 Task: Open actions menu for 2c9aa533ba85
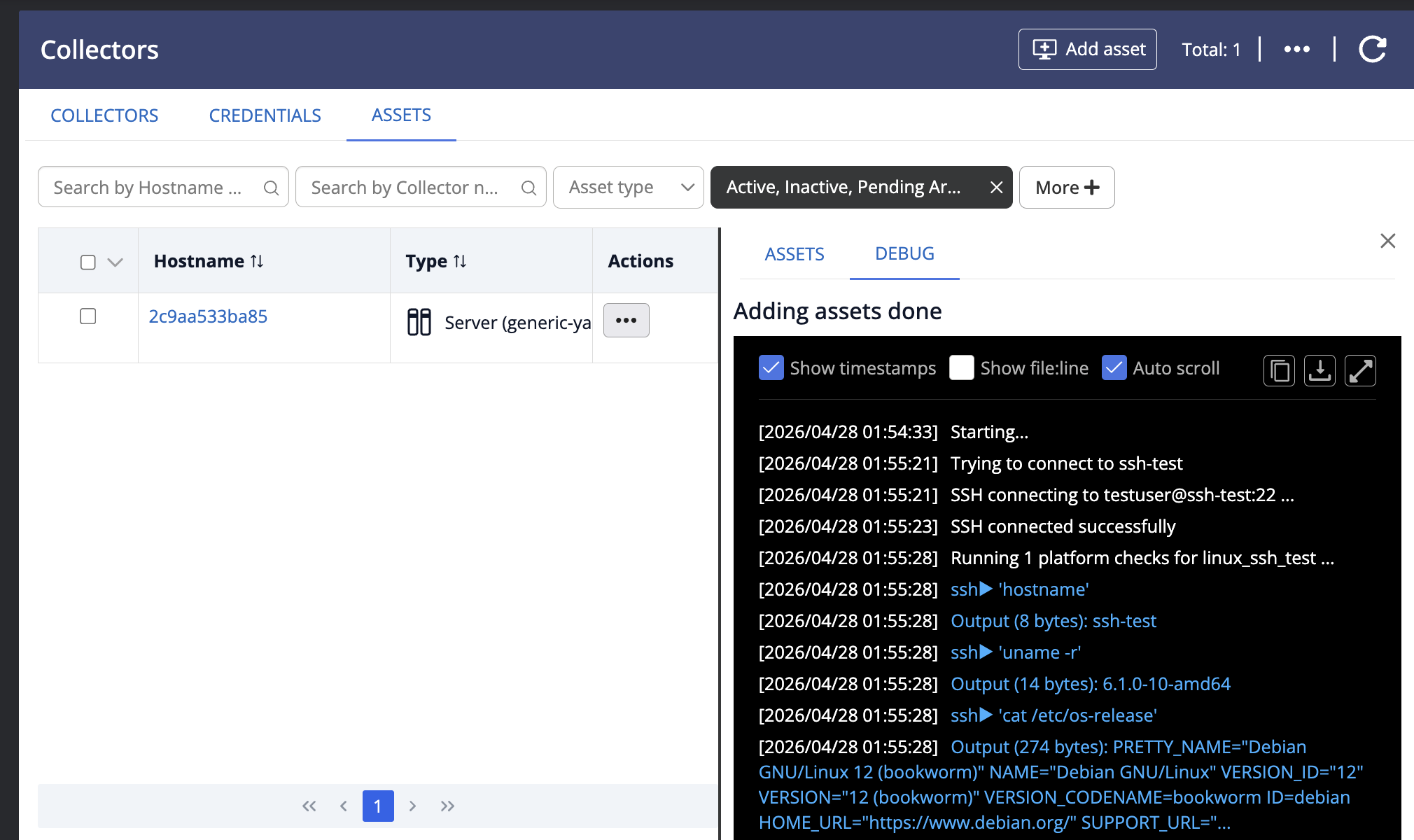pyautogui.click(x=626, y=320)
